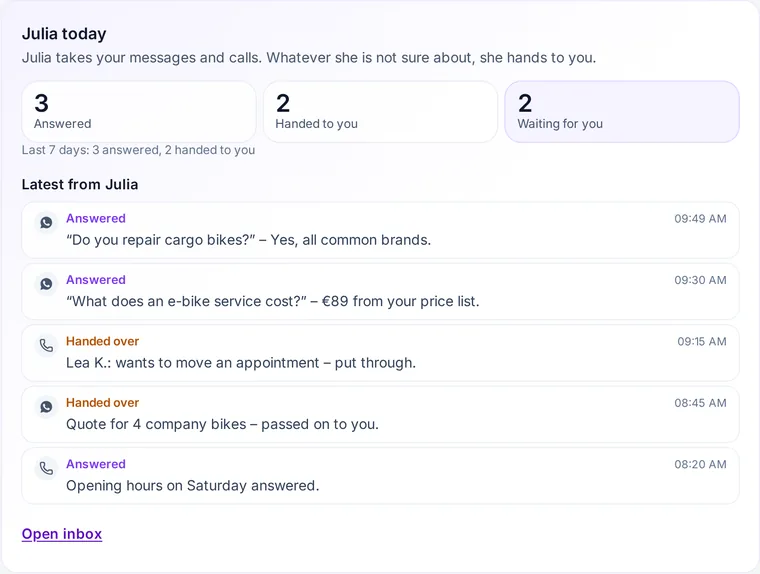Image resolution: width=760 pixels, height=574 pixels.
Task: Open the e-bike service cost message row
Action: pos(380,291)
